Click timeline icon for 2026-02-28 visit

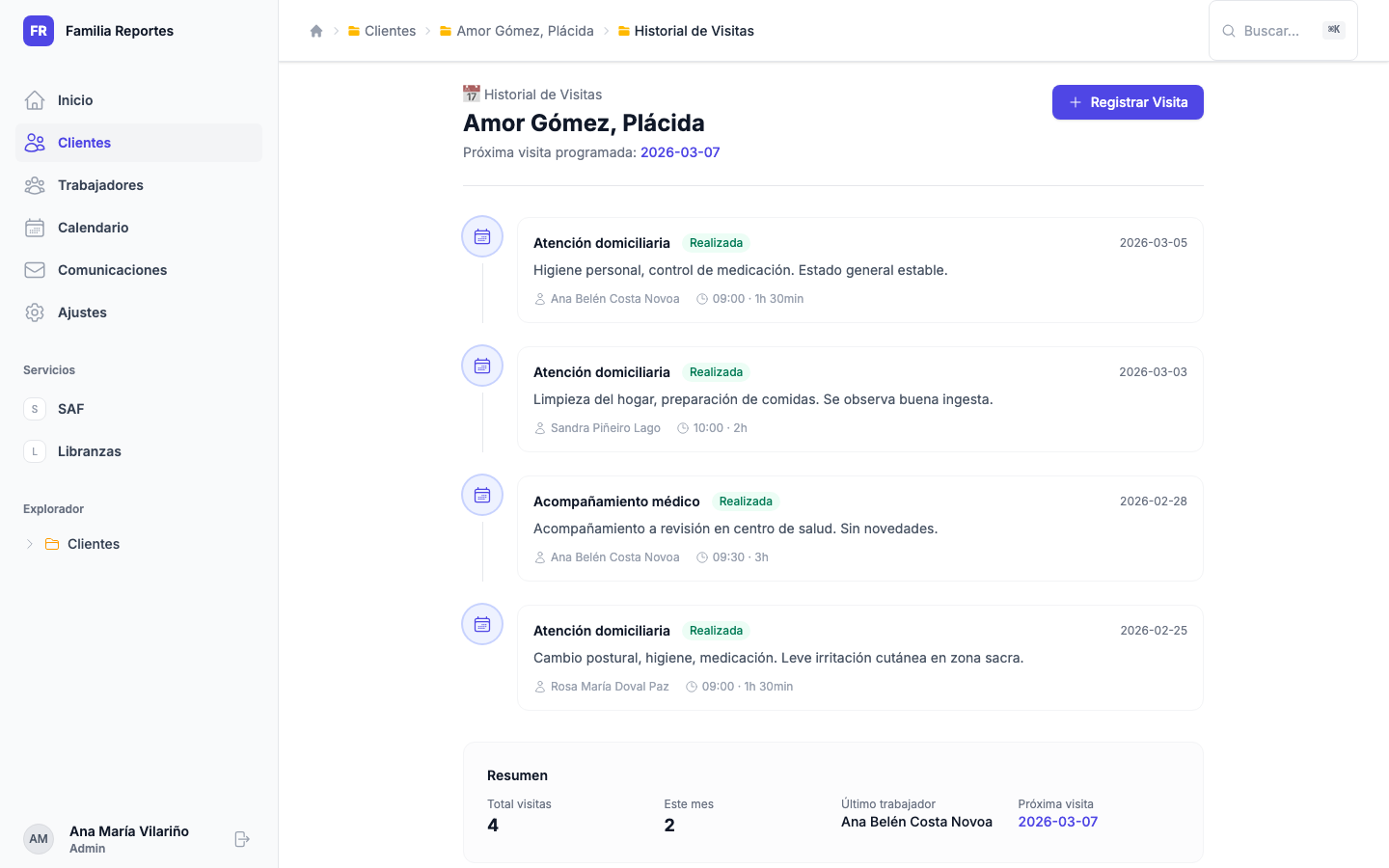click(x=482, y=495)
